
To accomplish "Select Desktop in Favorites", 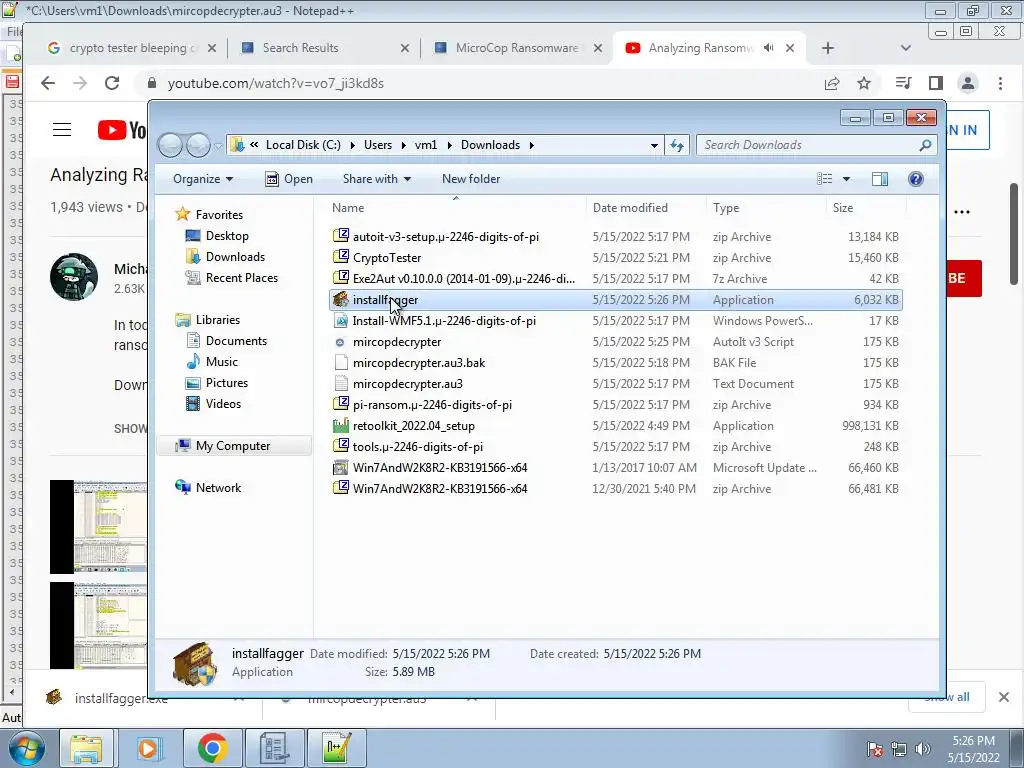I will click(227, 236).
